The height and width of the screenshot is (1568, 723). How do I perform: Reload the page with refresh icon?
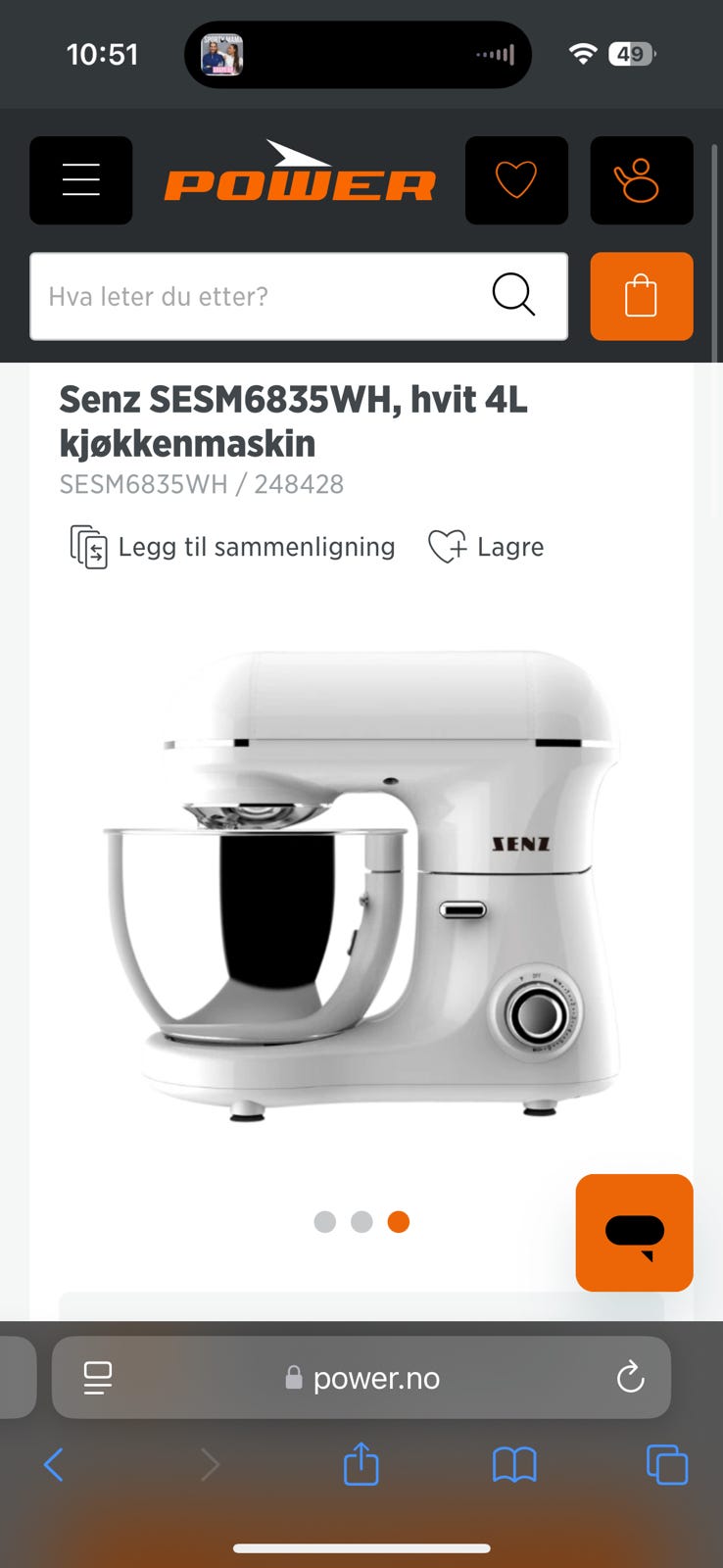[x=630, y=1377]
